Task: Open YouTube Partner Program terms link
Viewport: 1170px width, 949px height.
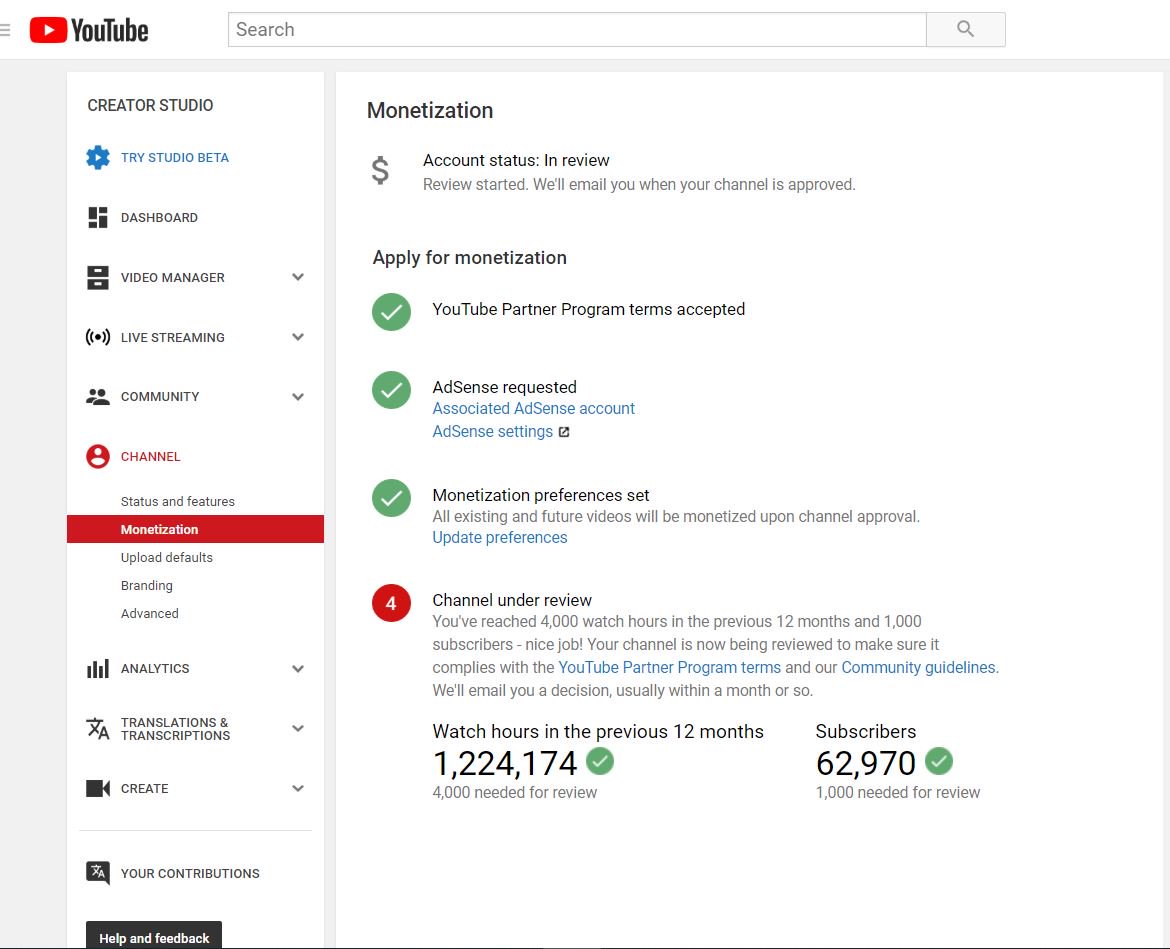Action: pos(669,668)
